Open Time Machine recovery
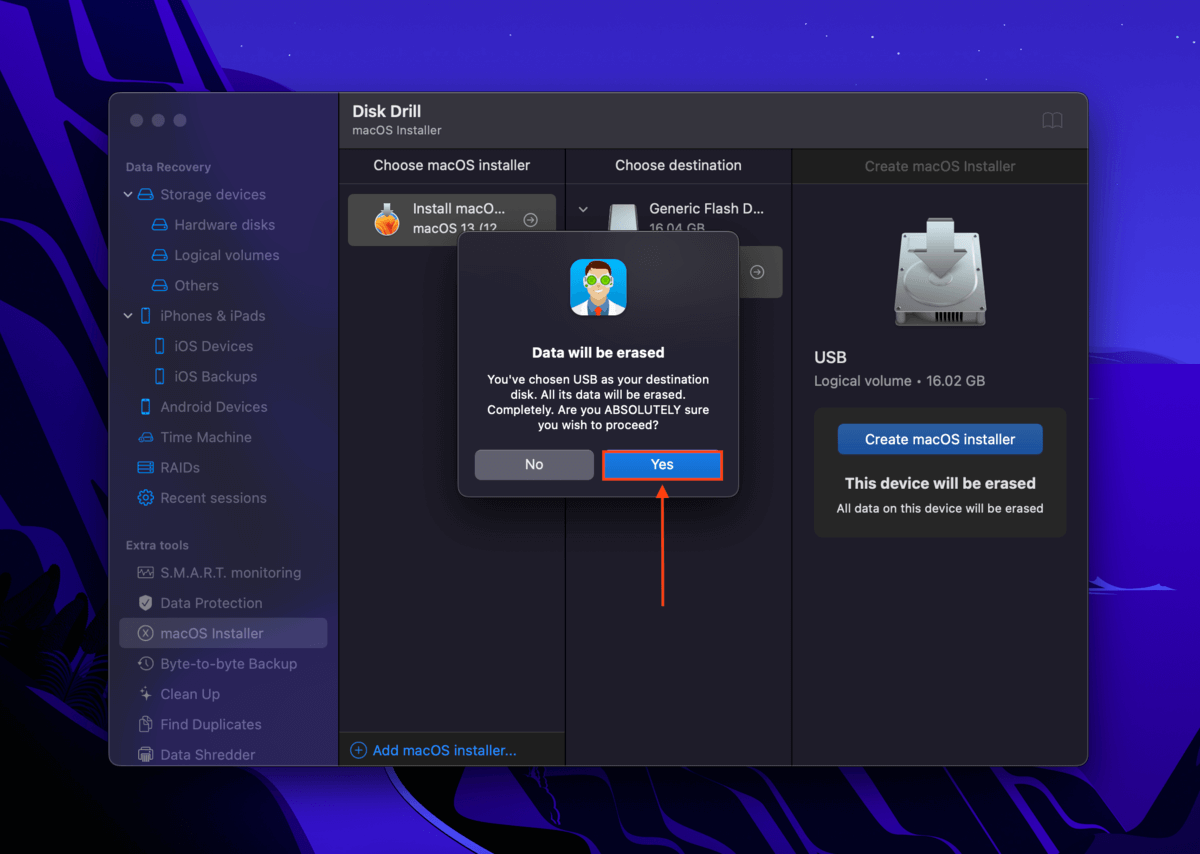 (205, 437)
